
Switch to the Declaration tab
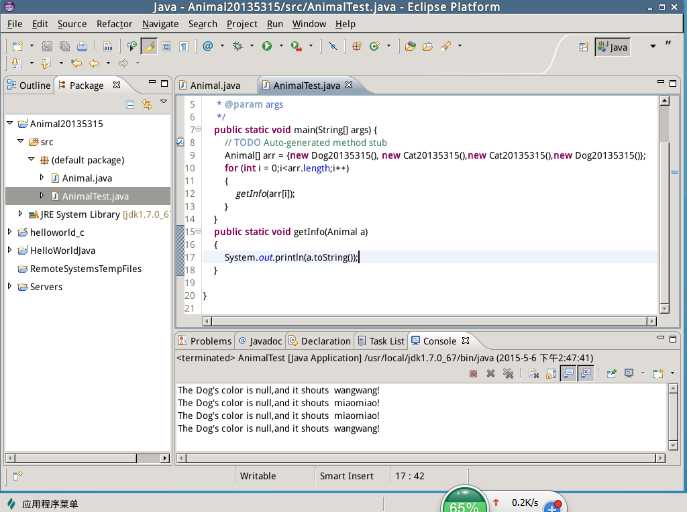[x=320, y=341]
